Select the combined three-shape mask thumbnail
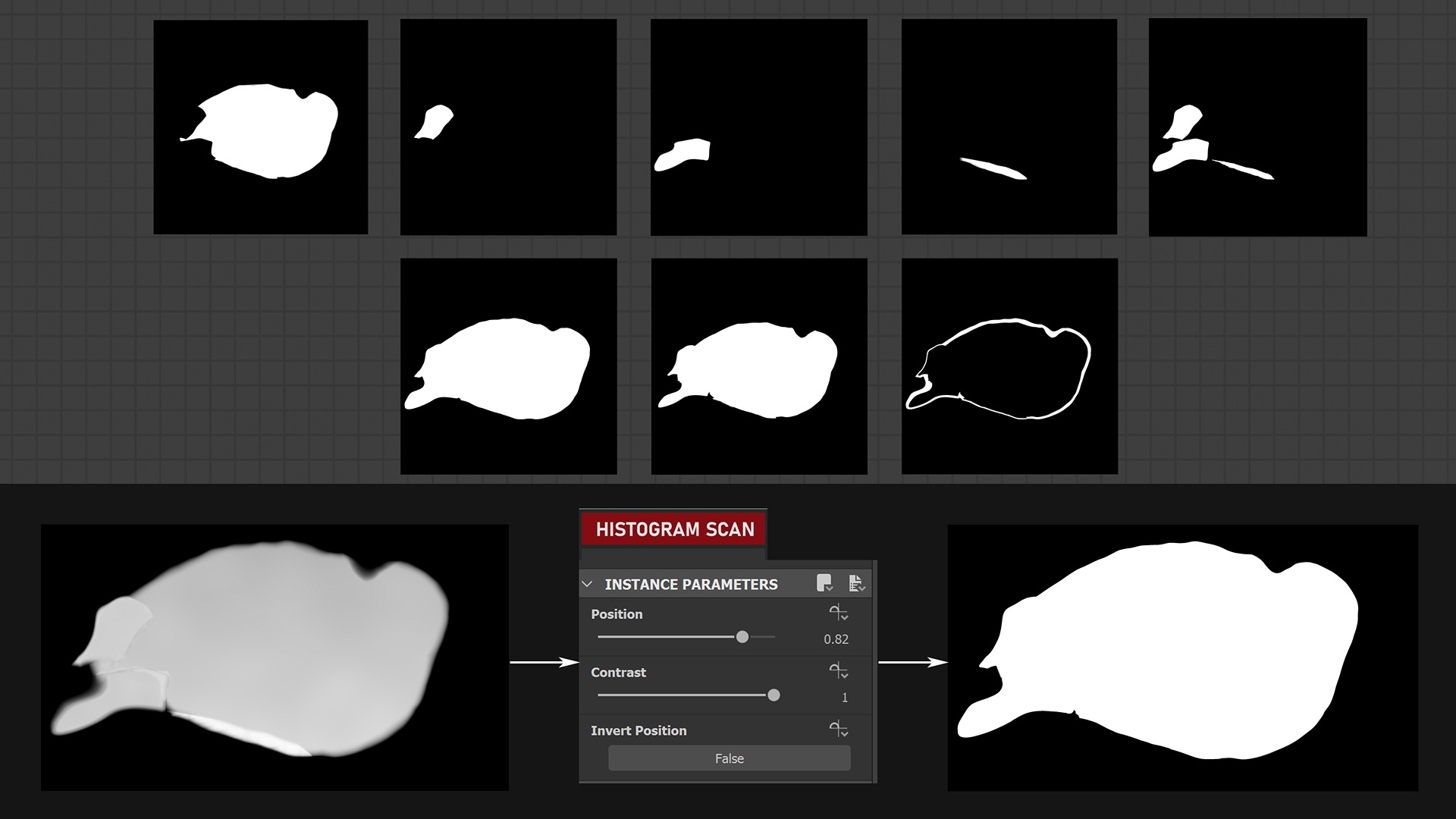This screenshot has width=1456, height=819. point(1257,127)
